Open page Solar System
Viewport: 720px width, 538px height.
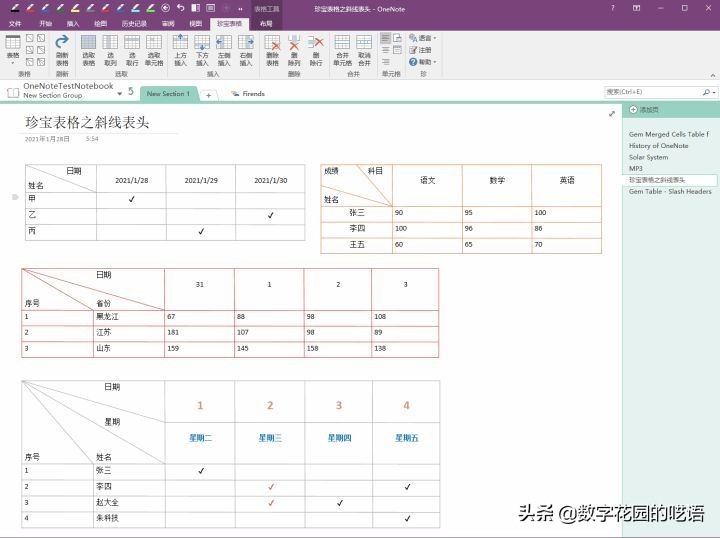648,157
